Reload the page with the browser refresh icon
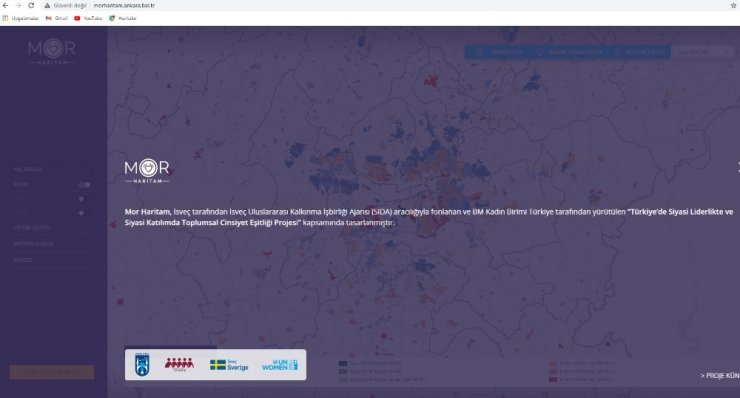Image resolution: width=740 pixels, height=398 pixels. tap(31, 5)
